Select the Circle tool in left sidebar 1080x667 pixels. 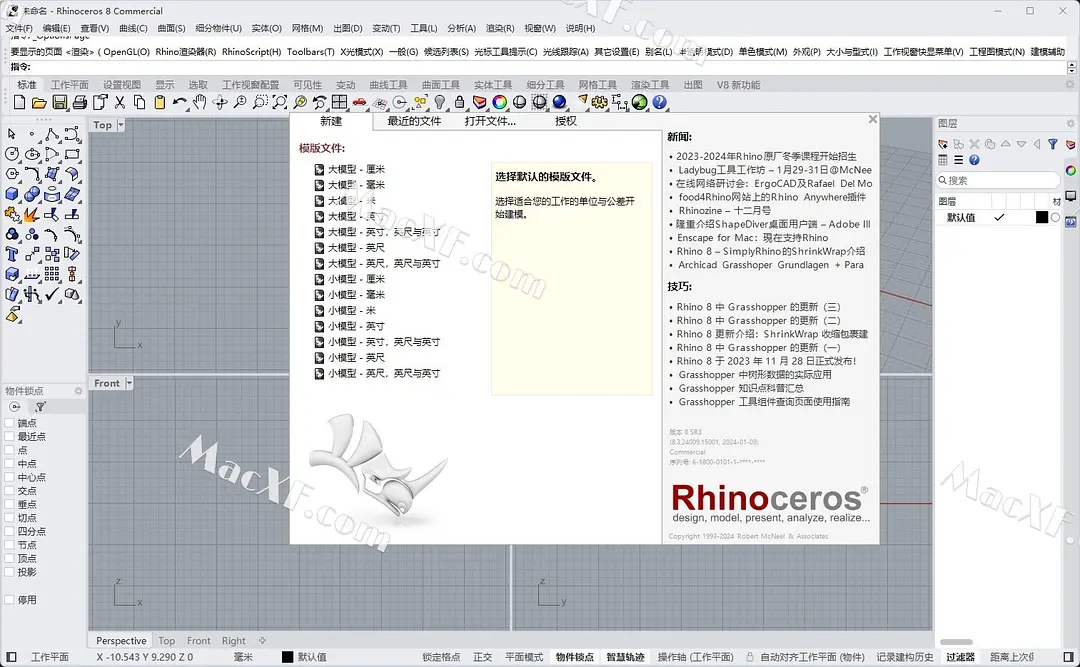[x=12, y=154]
